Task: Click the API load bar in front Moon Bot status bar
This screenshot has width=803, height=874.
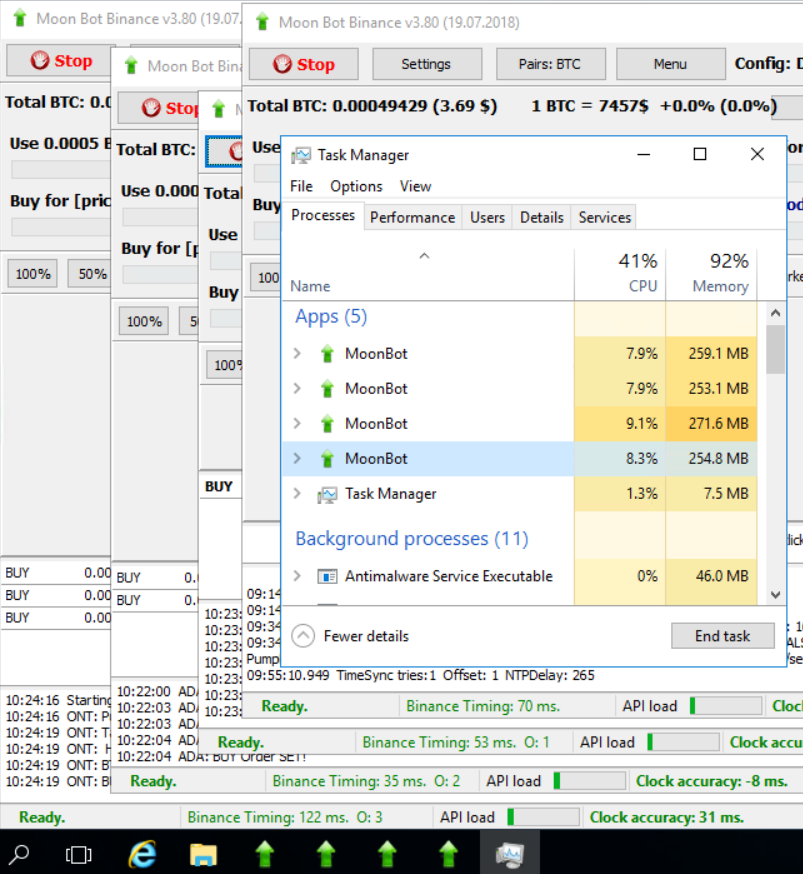Action: point(726,706)
